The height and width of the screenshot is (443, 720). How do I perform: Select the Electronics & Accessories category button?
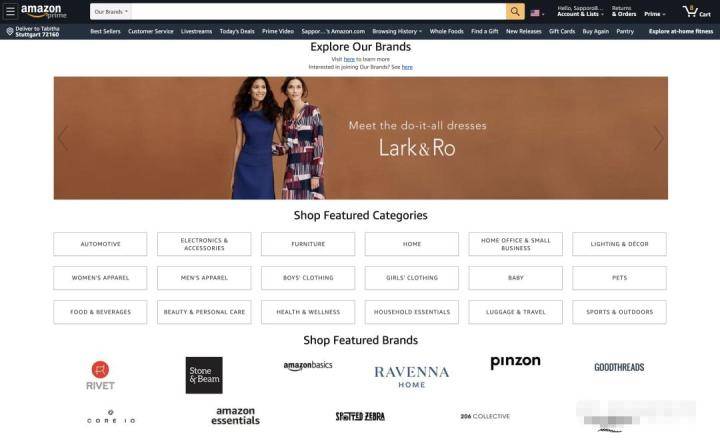click(x=204, y=244)
